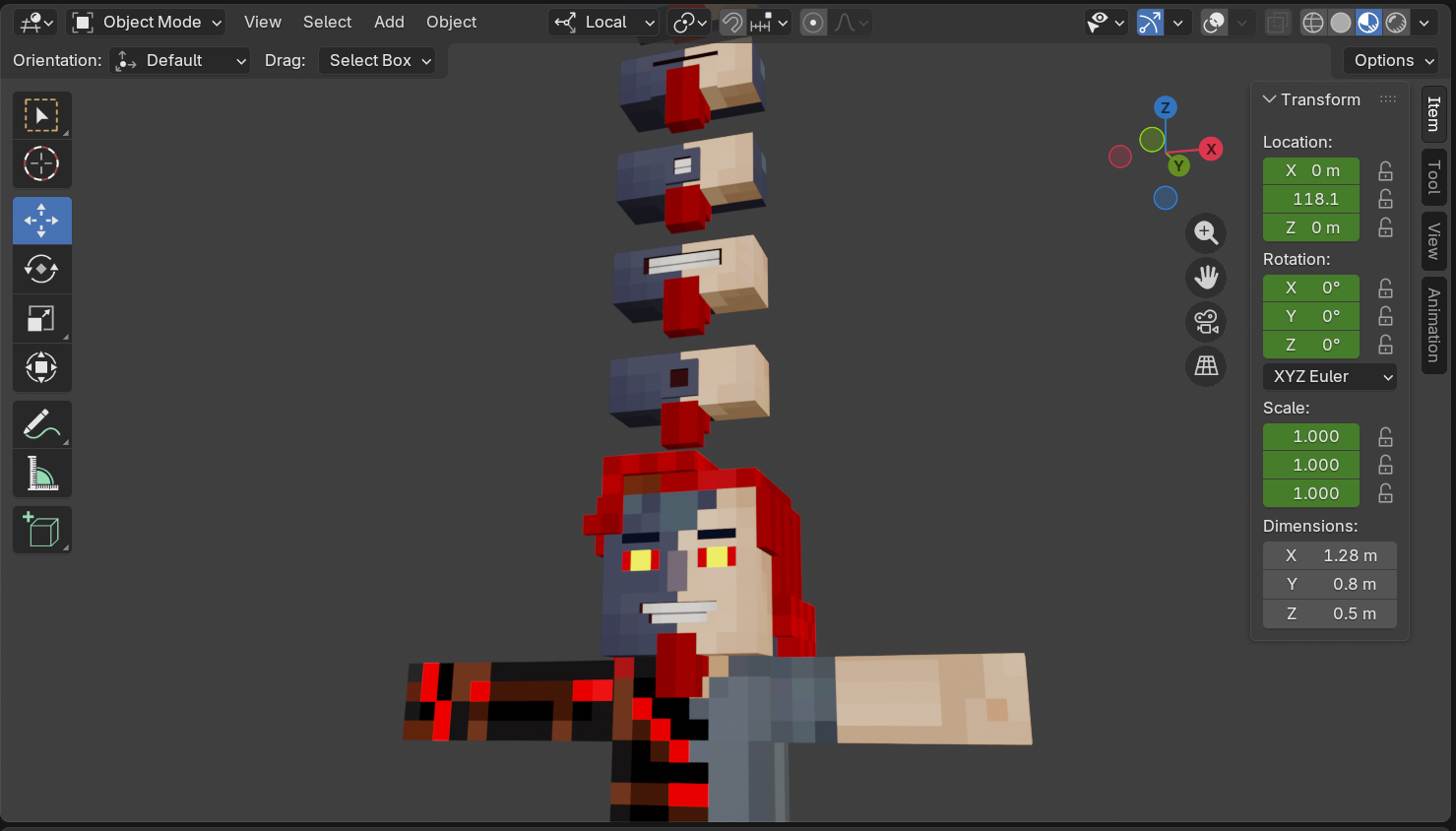Click the Location Y 118.1 value slider

pos(1311,199)
